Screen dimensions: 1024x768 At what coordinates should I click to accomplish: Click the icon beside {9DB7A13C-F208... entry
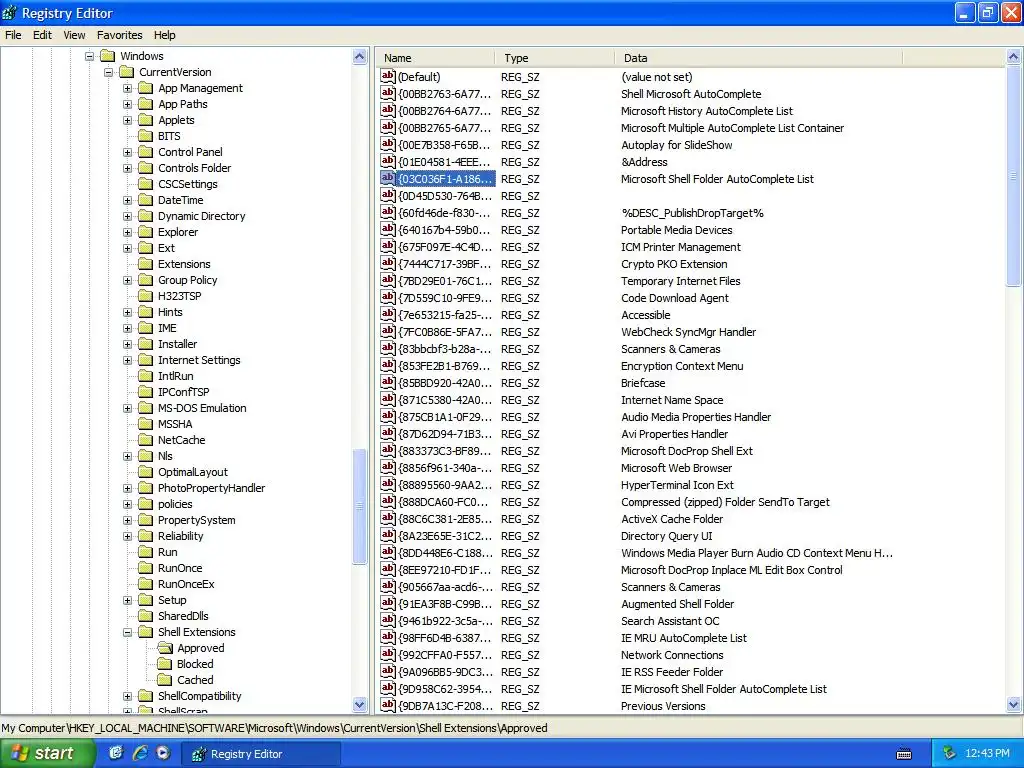(388, 705)
